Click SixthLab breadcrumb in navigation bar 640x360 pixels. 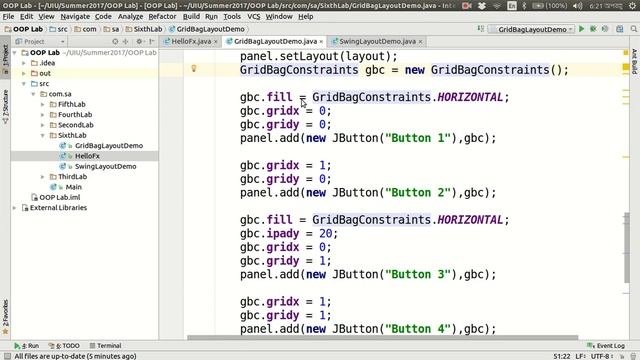point(144,29)
